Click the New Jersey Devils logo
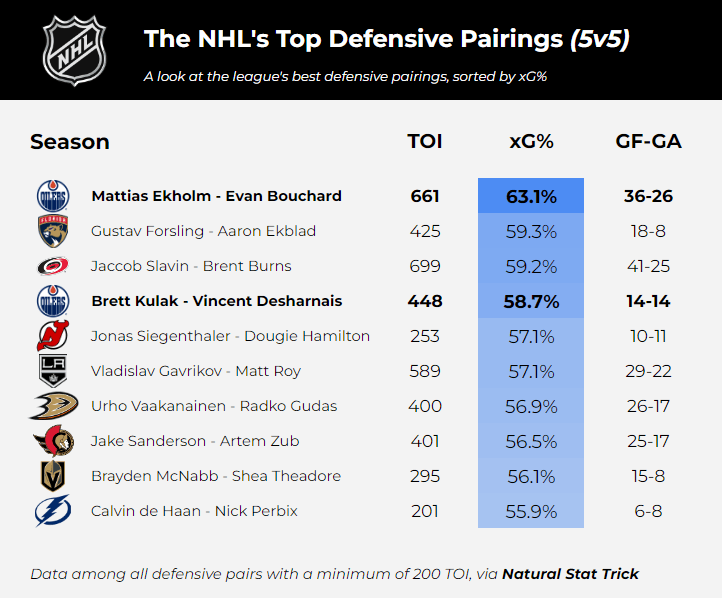The image size is (722, 598). click(52, 336)
